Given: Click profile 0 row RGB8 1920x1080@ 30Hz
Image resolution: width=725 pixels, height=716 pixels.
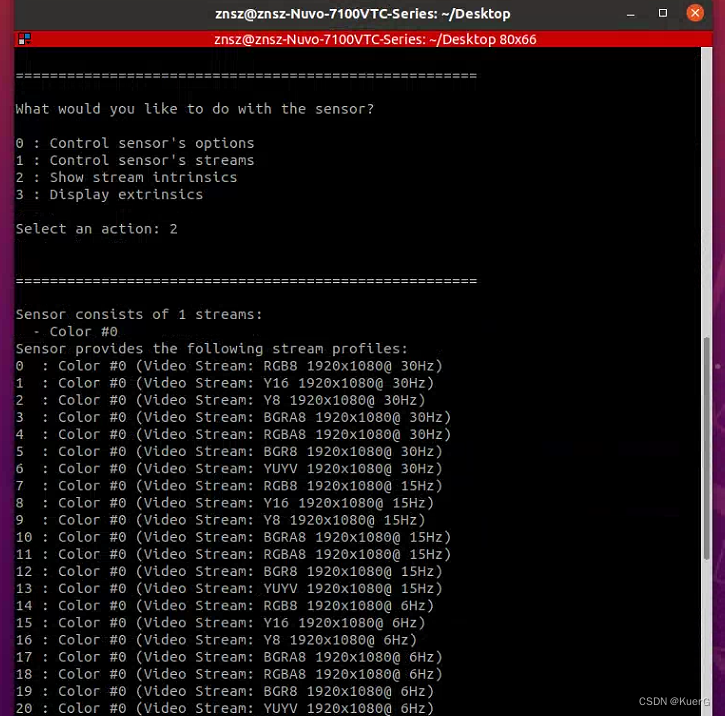Looking at the screenshot, I should [229, 366].
